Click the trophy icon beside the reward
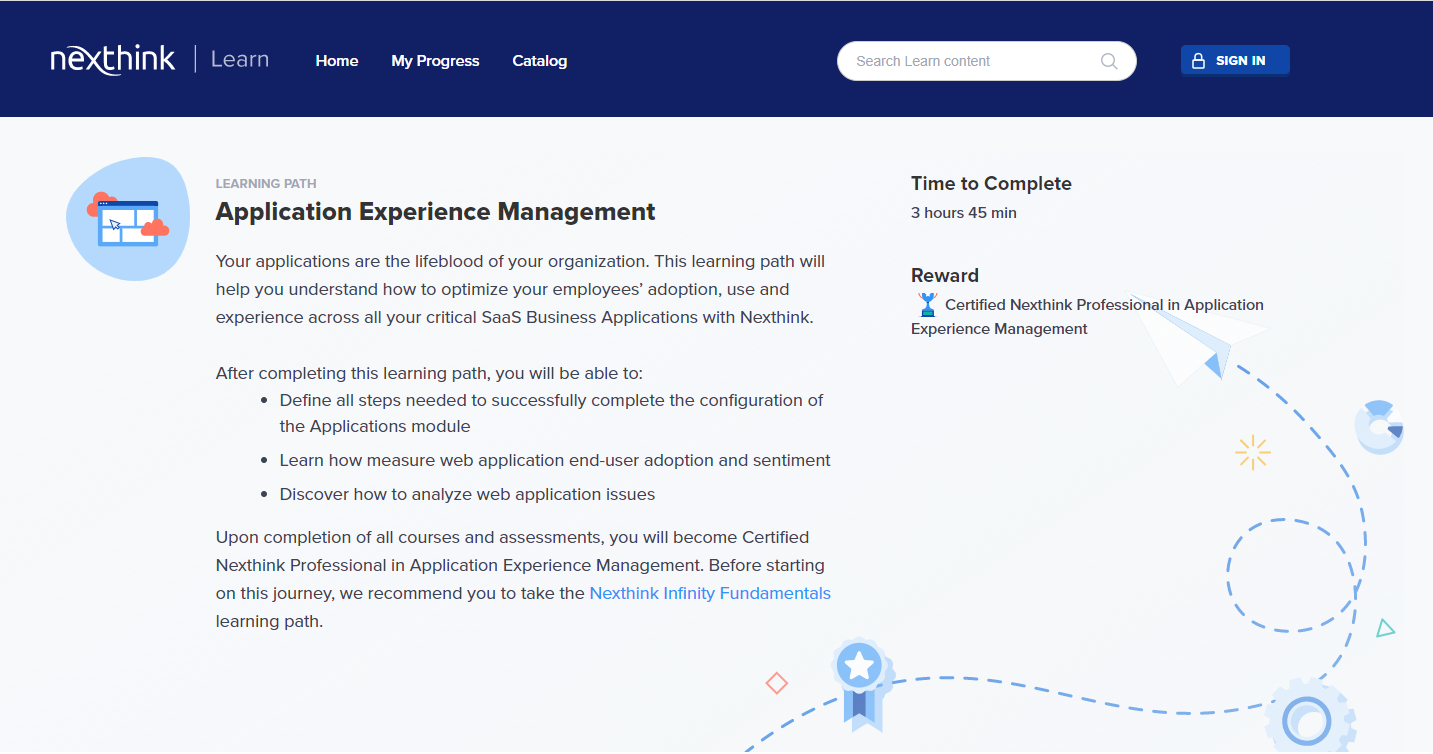1433x754 pixels. pyautogui.click(x=927, y=305)
